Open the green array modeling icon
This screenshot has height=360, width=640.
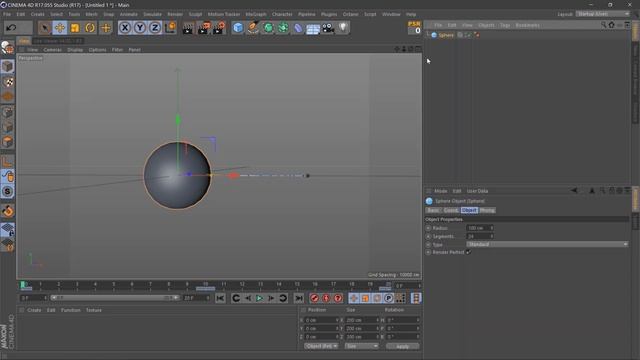283,28
